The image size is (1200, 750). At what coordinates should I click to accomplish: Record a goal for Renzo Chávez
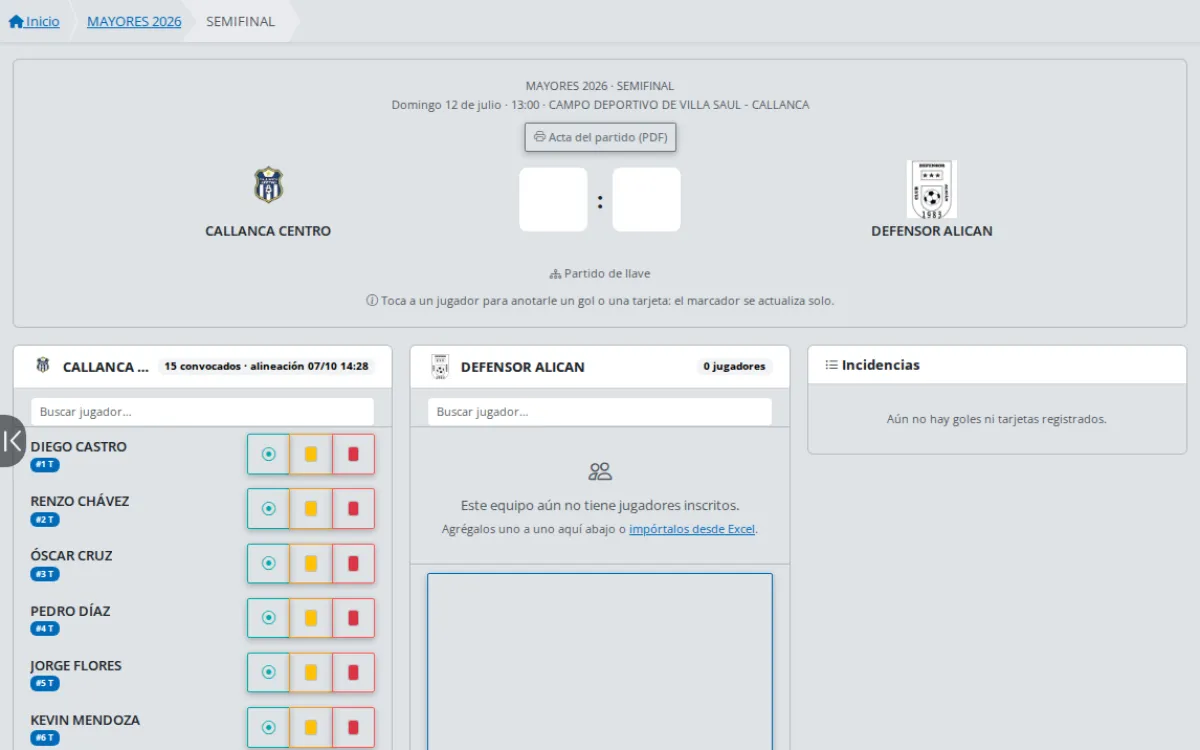268,509
